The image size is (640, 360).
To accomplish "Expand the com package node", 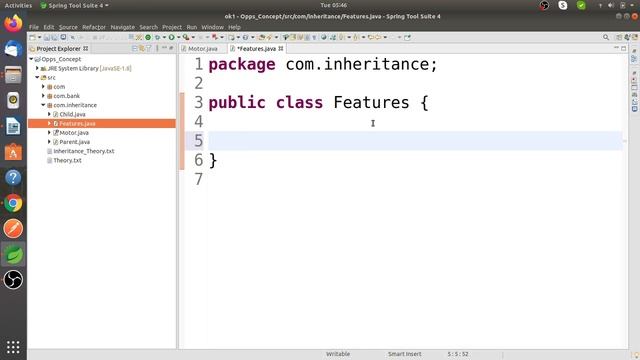I will 43,87.
